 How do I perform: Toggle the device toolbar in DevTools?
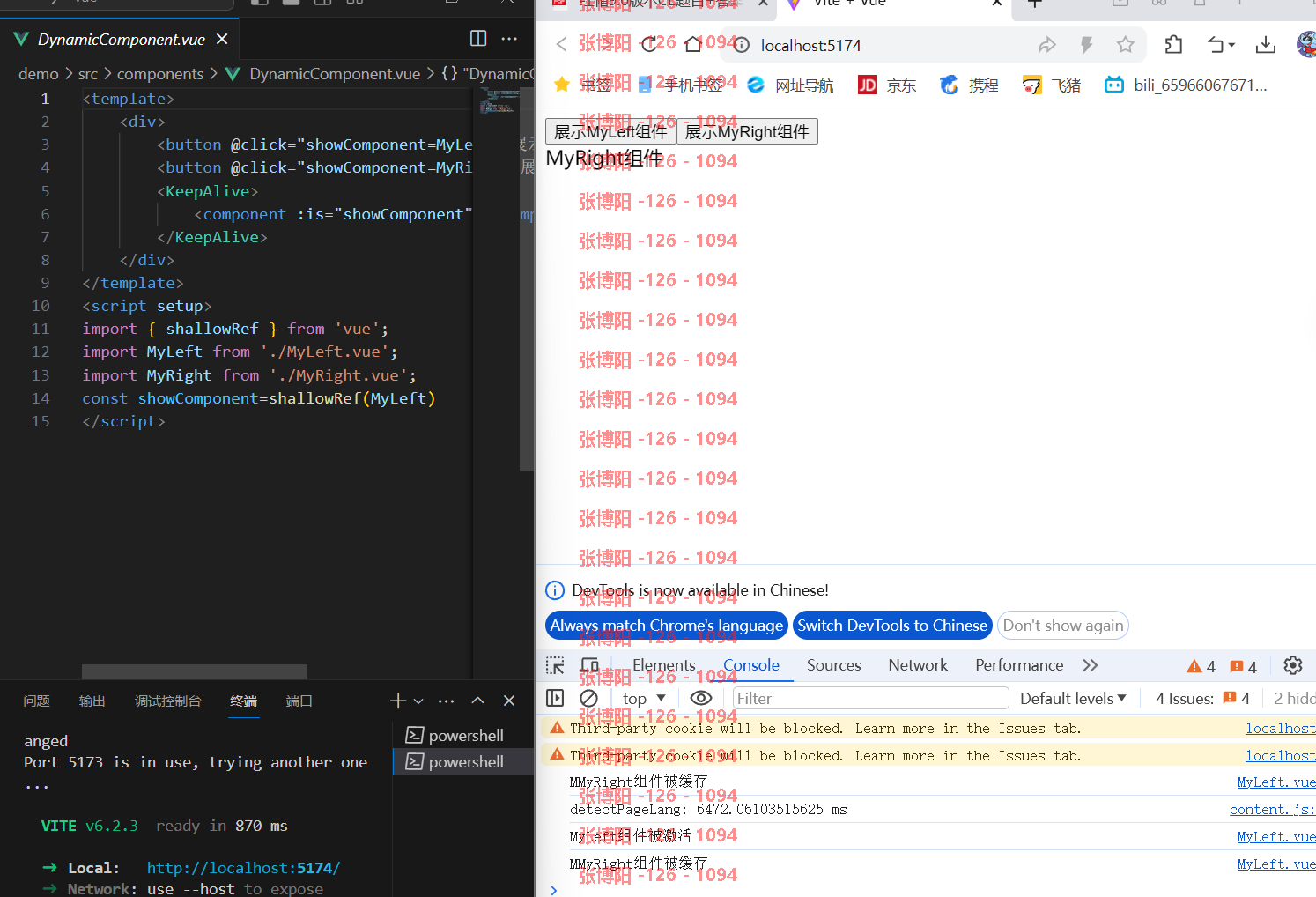(x=589, y=665)
